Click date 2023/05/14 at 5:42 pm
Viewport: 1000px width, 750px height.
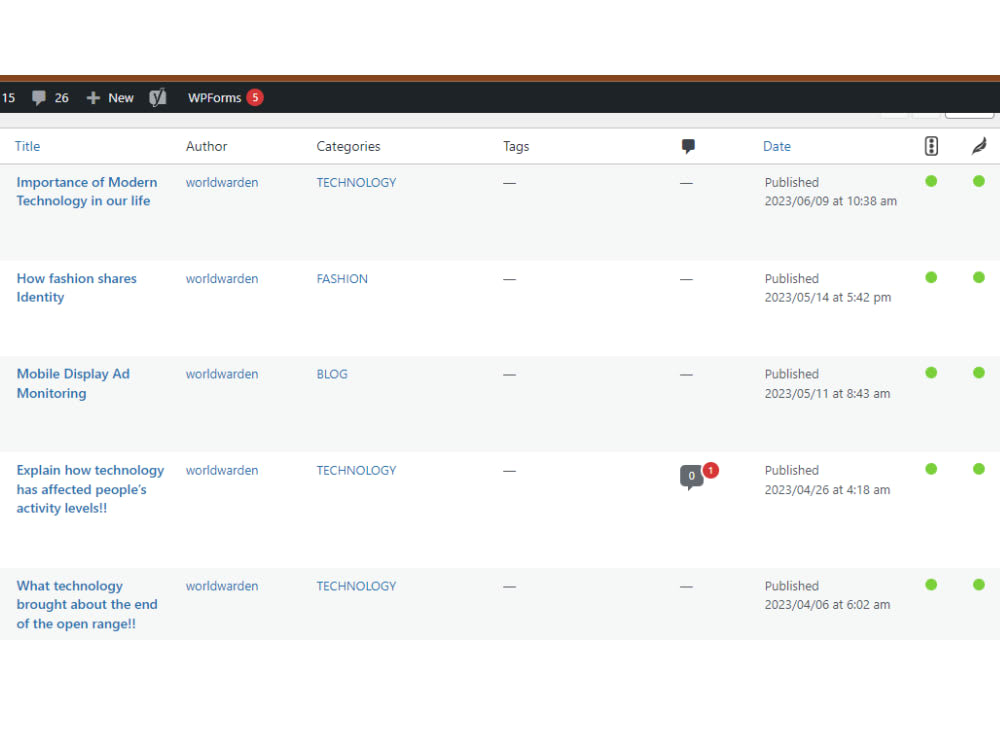click(828, 297)
